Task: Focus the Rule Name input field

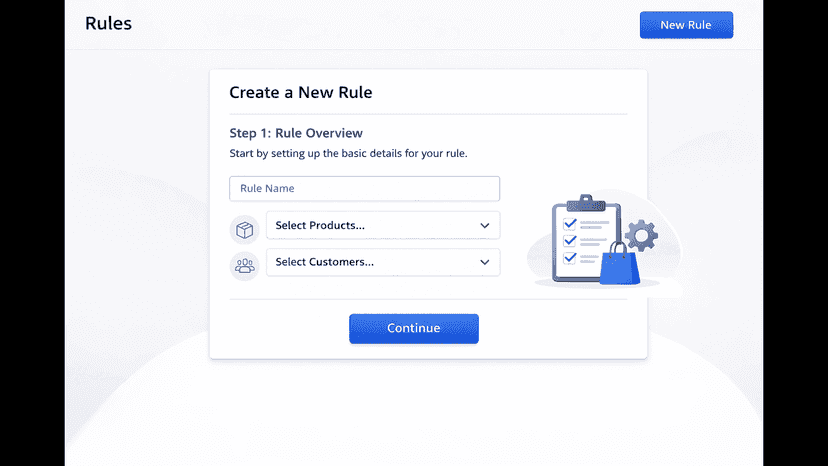Action: coord(364,189)
